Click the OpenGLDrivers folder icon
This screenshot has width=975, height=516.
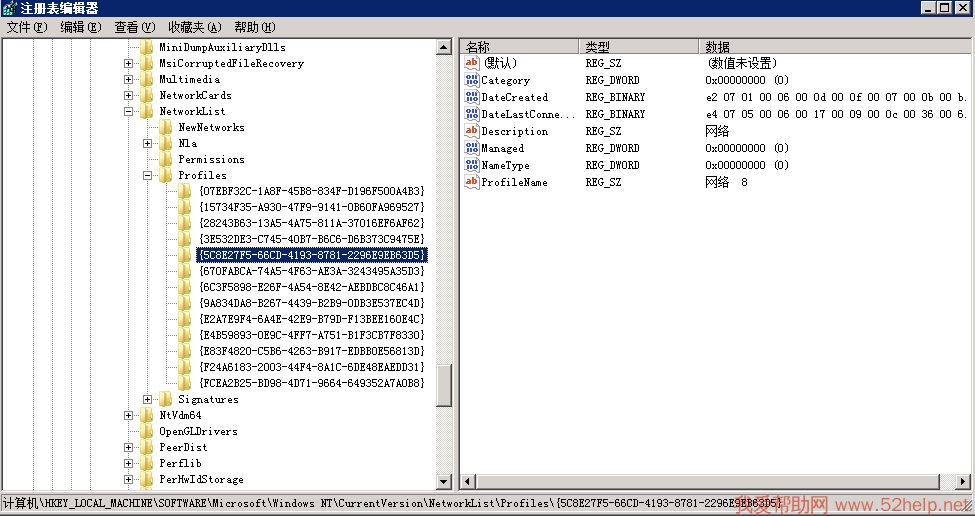[x=147, y=431]
